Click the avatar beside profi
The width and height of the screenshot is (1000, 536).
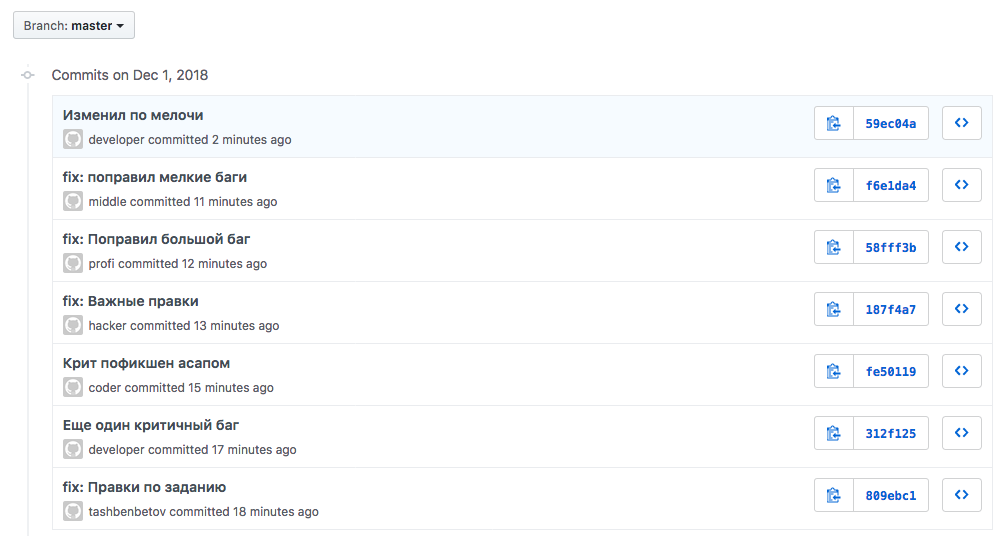(x=73, y=263)
